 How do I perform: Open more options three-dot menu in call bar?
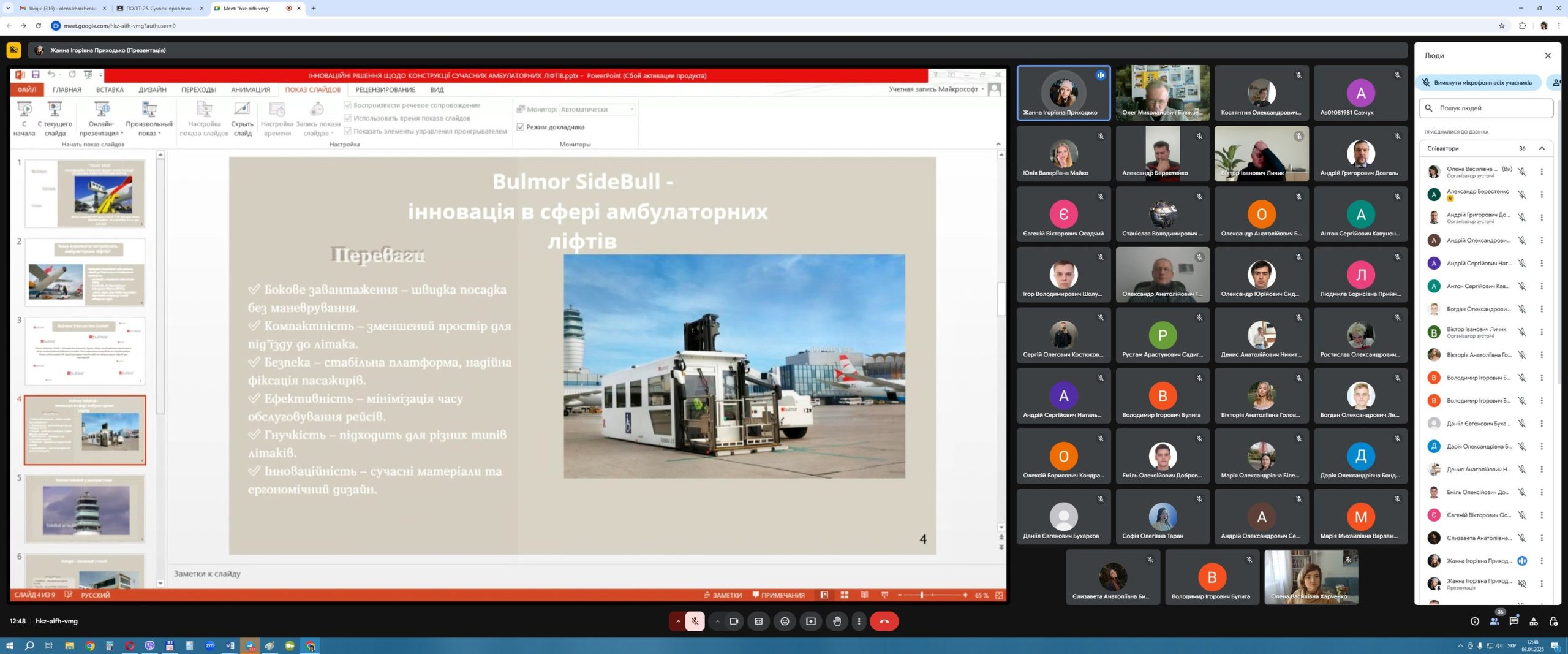point(859,621)
